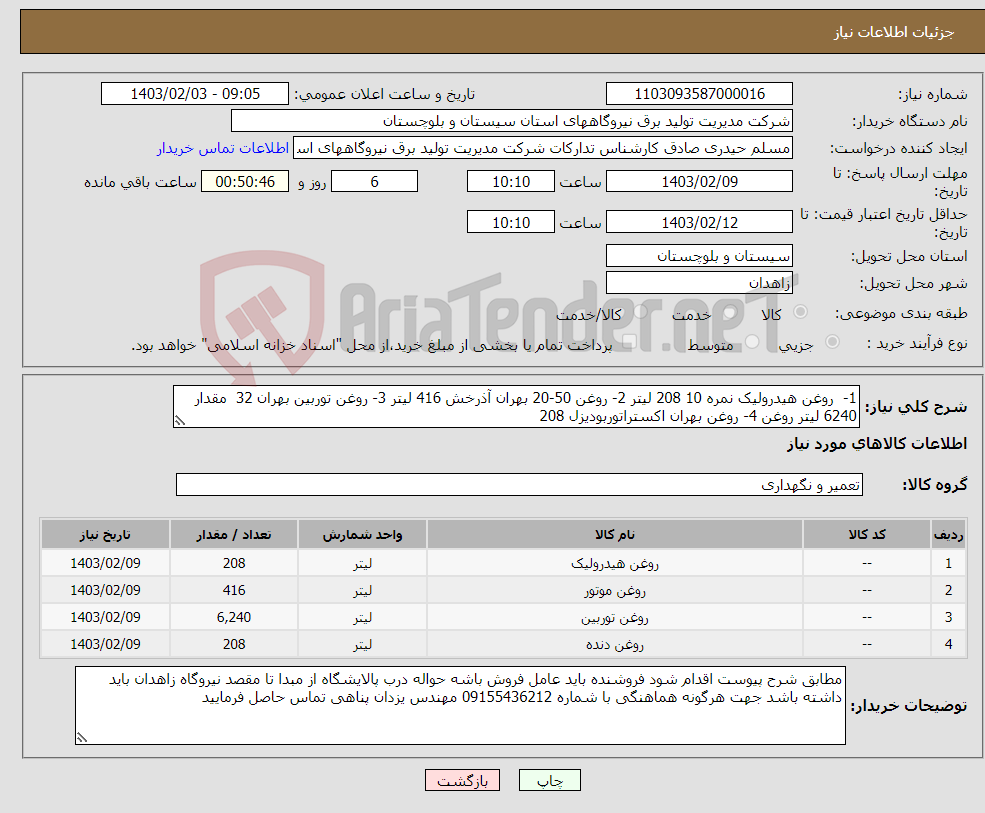Click the remaining days field showing 6
The height and width of the screenshot is (813, 985).
[x=374, y=182]
